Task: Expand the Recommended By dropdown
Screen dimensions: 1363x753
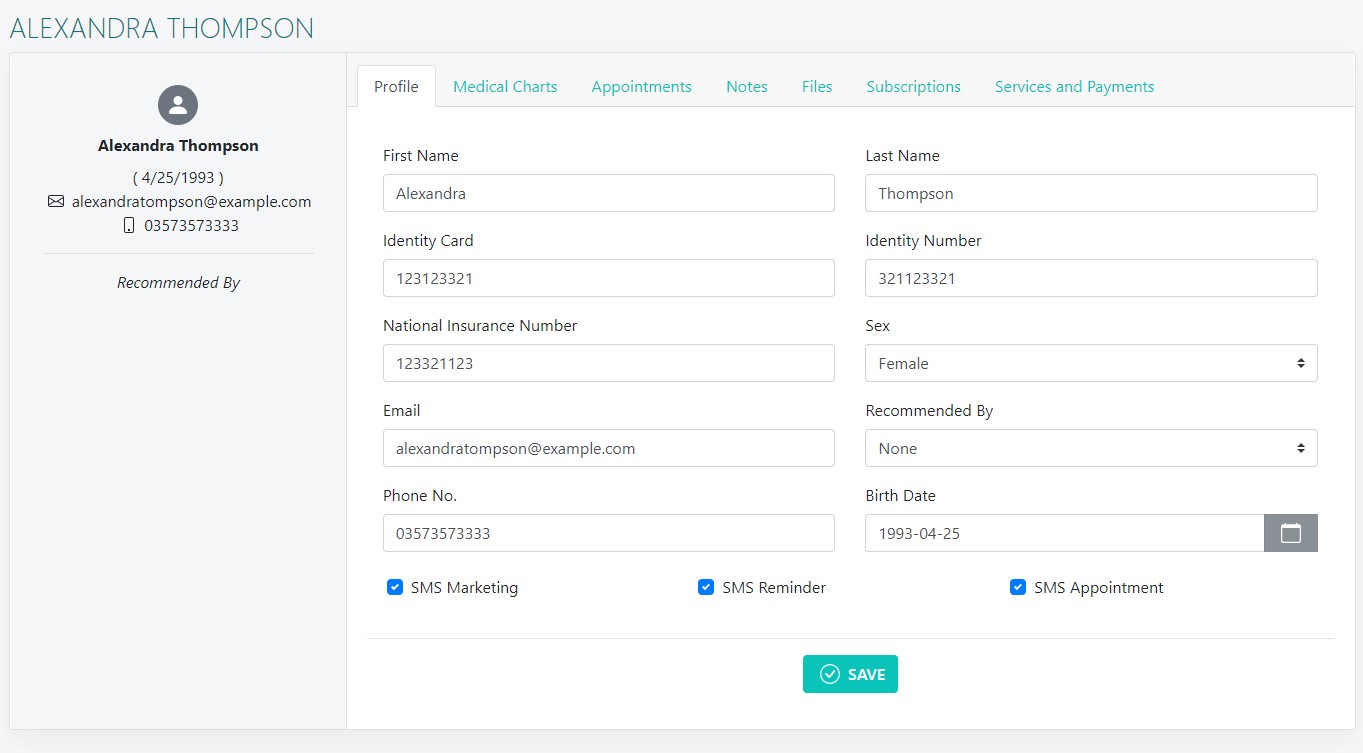Action: pos(1090,449)
